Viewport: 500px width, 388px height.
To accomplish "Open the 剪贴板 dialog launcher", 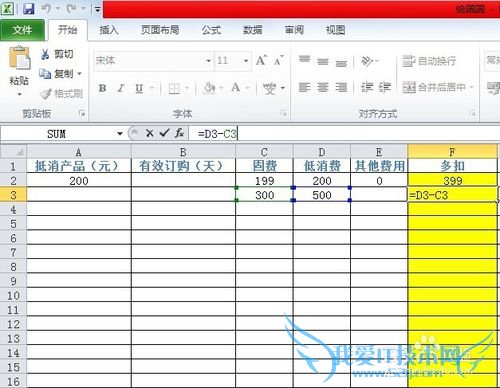I will 82,114.
